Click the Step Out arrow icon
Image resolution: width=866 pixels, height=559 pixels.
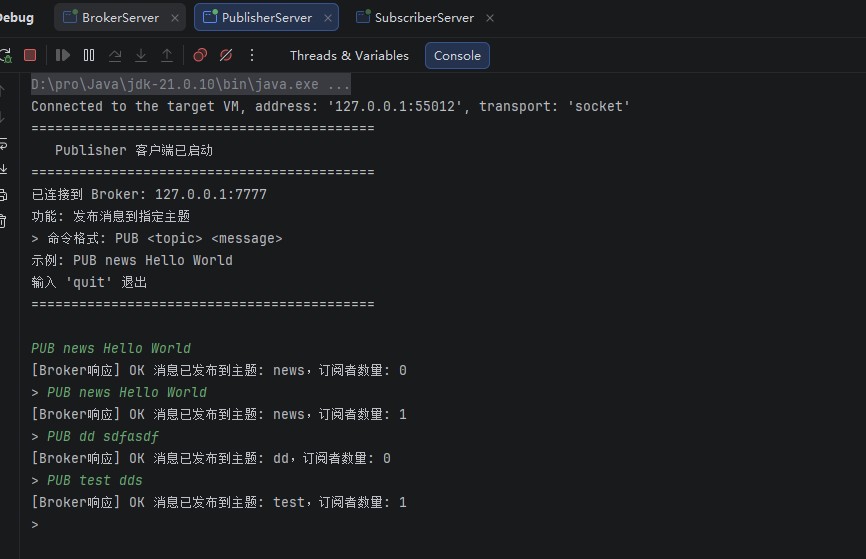(167, 55)
